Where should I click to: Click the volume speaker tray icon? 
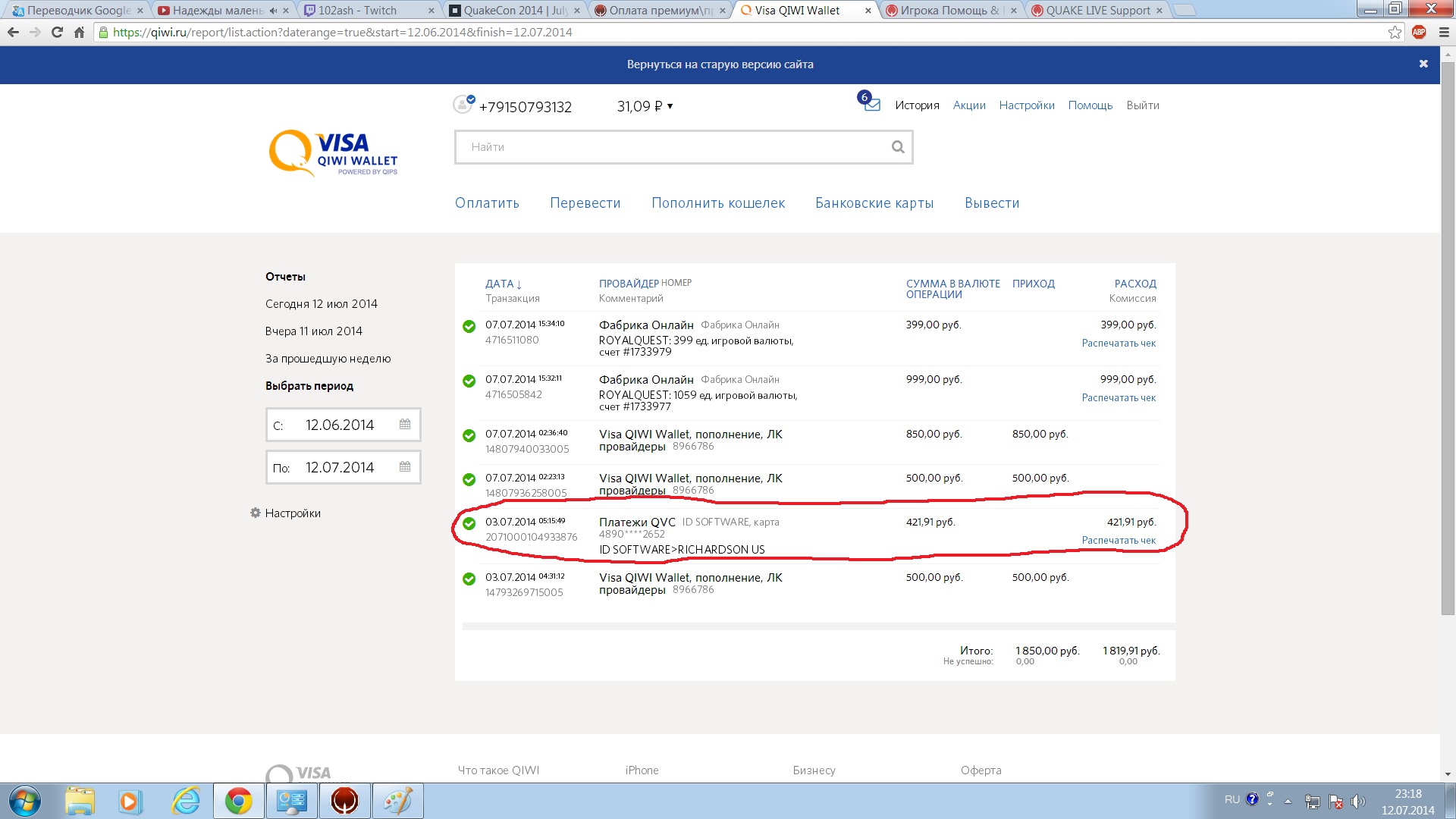click(x=1358, y=801)
